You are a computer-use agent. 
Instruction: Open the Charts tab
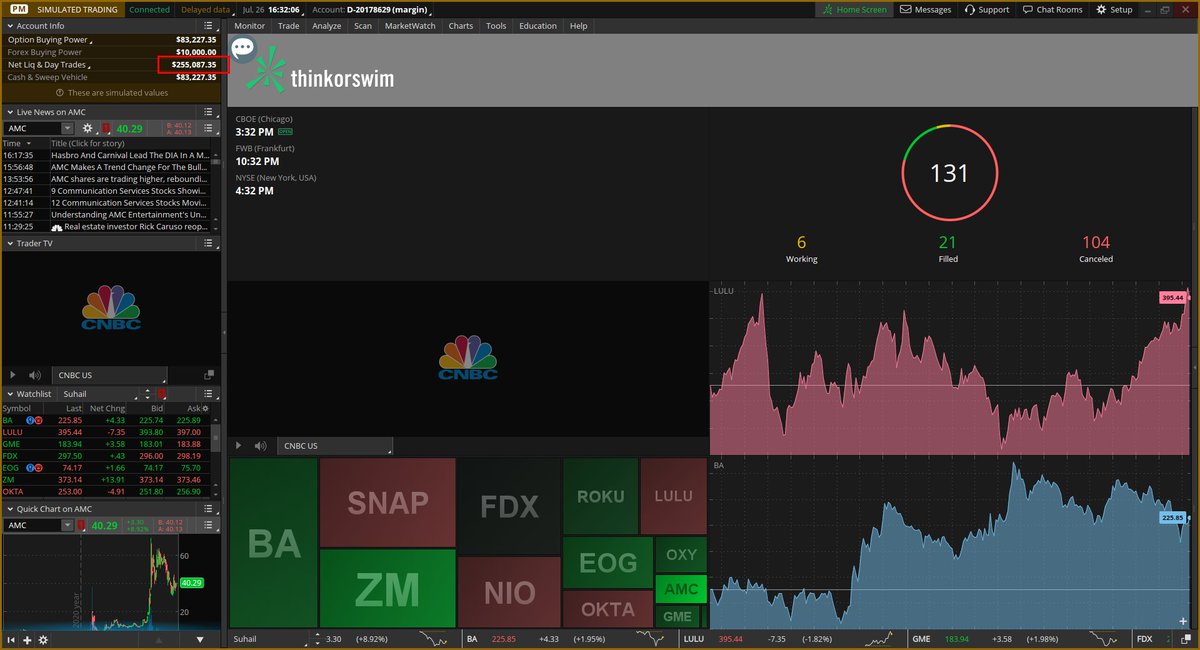pyautogui.click(x=461, y=26)
